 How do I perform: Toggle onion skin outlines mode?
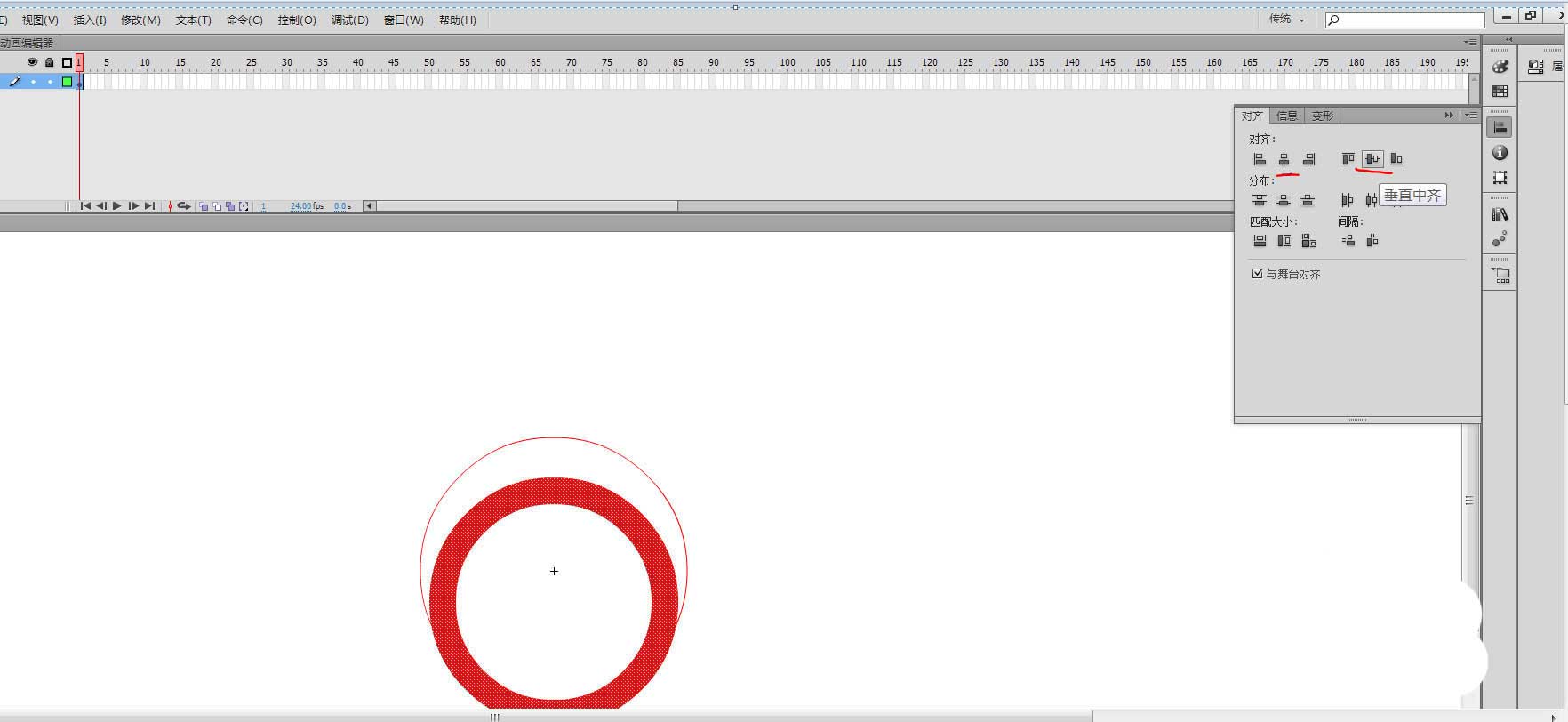(217, 206)
